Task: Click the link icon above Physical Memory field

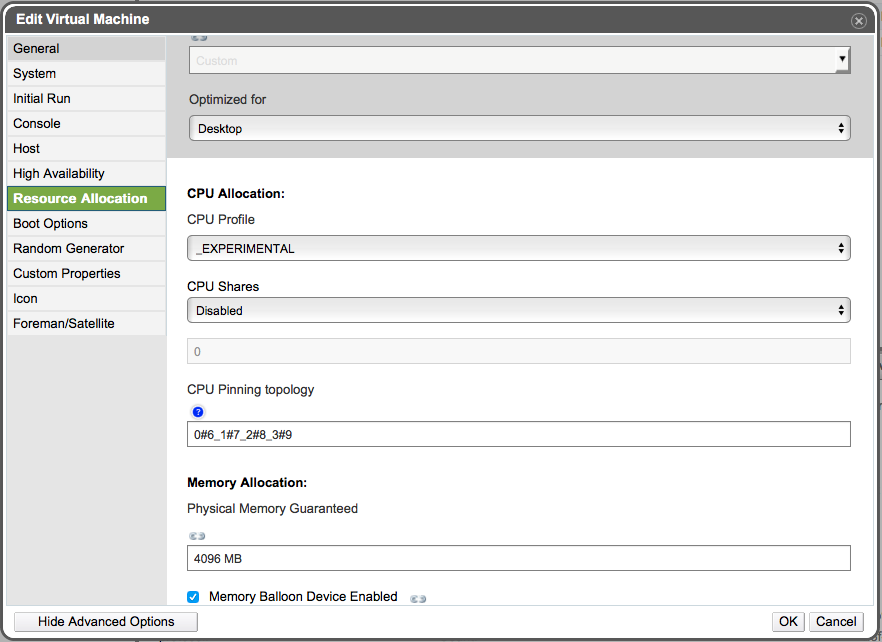Action: (x=197, y=536)
